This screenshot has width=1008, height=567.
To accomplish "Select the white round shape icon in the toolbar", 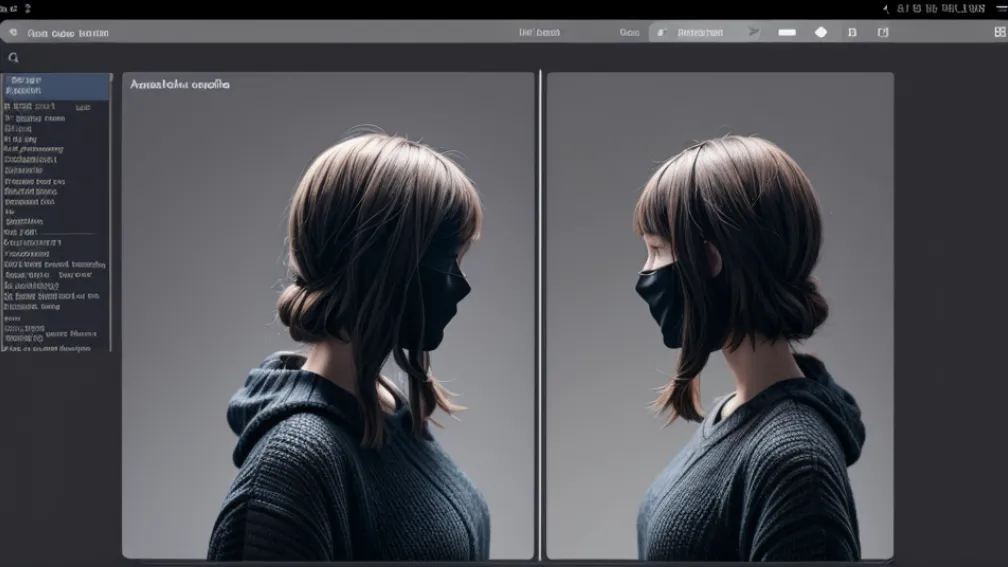I will (x=821, y=32).
